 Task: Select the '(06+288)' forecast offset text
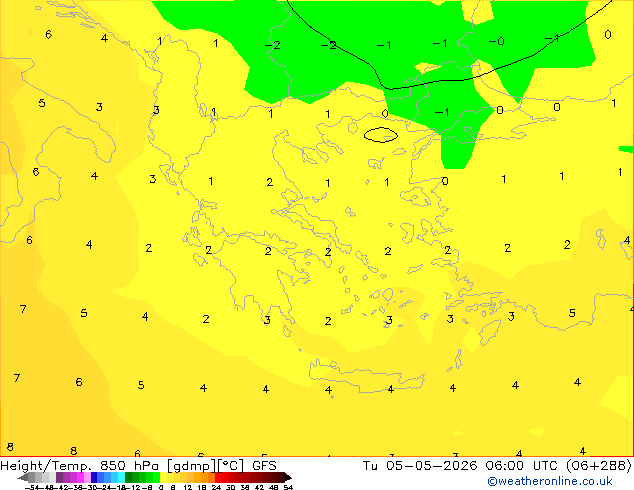pos(599,466)
